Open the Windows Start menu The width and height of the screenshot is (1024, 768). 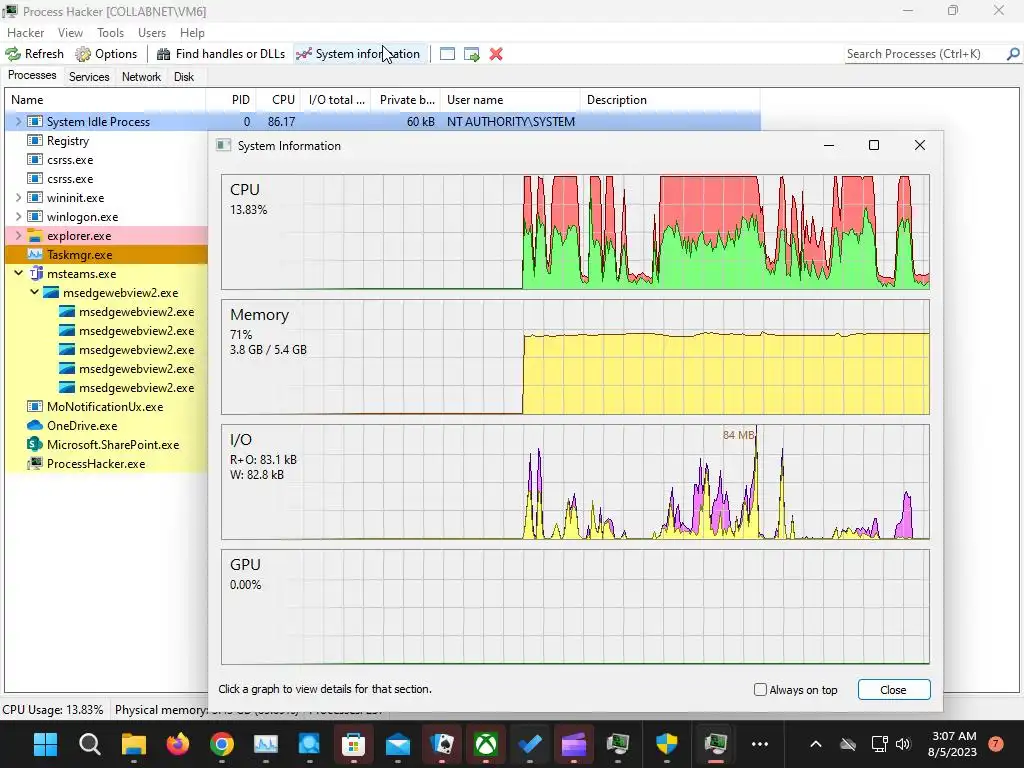pyautogui.click(x=46, y=744)
